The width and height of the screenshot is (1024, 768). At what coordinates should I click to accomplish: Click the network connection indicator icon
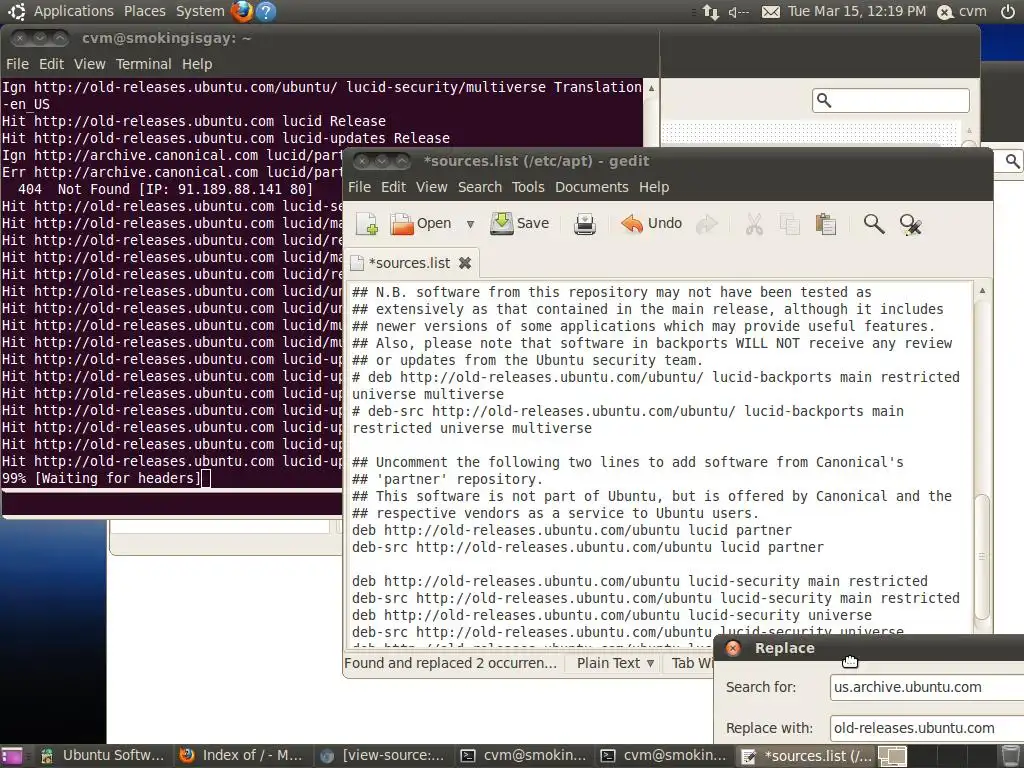coord(710,11)
